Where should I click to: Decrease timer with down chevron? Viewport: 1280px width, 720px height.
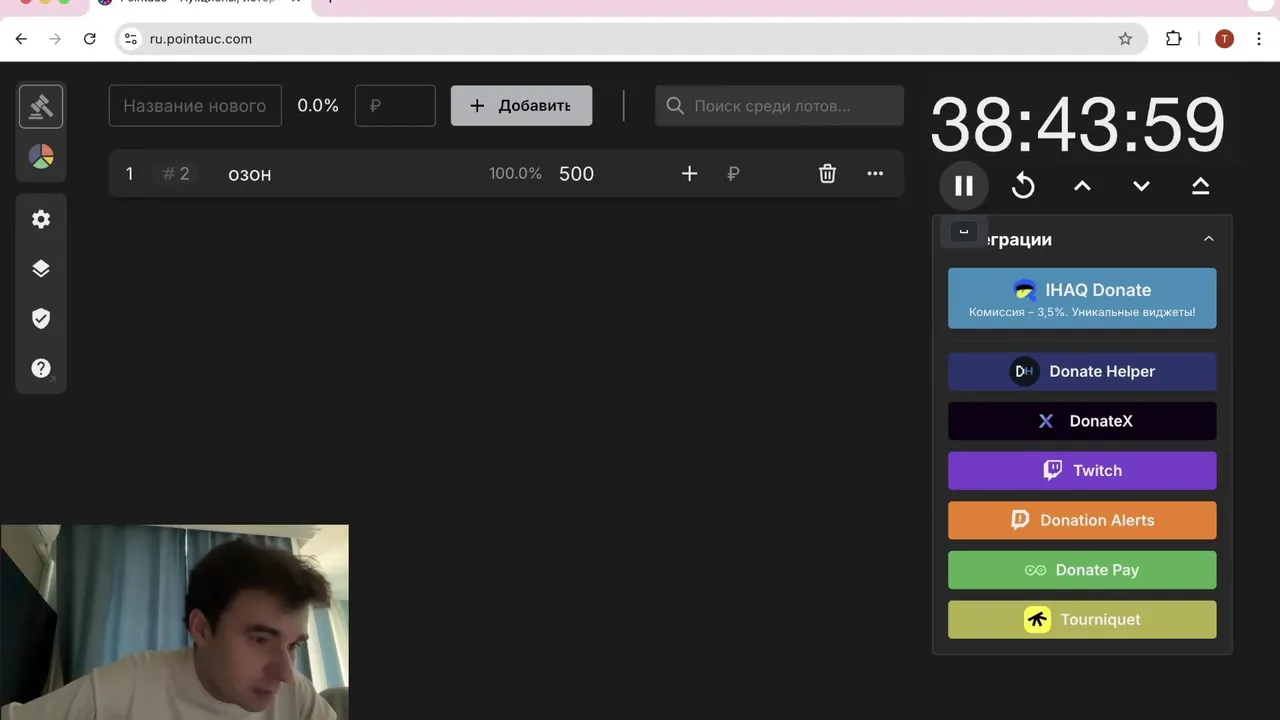1141,186
